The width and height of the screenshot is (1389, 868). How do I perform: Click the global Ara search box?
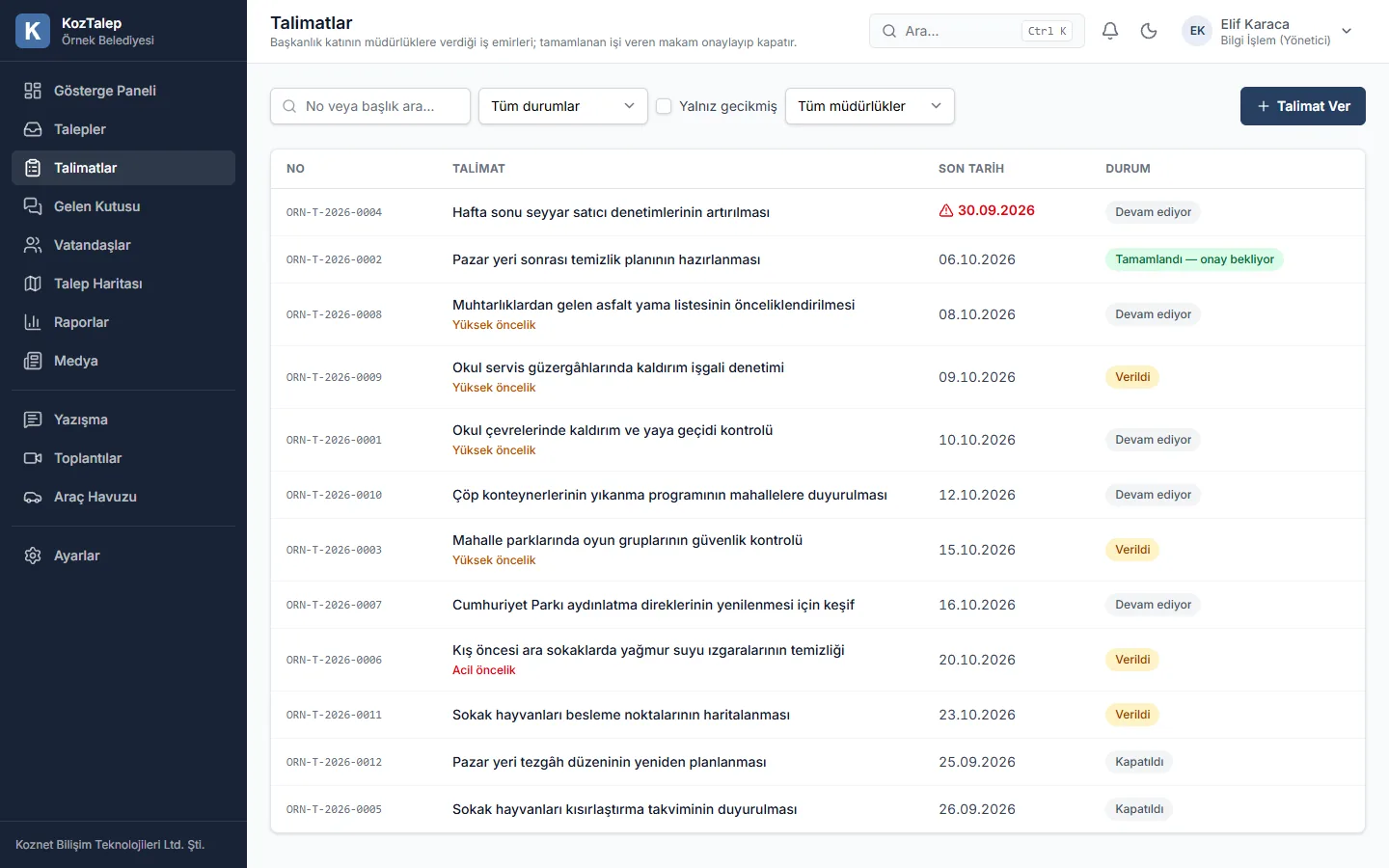point(977,31)
